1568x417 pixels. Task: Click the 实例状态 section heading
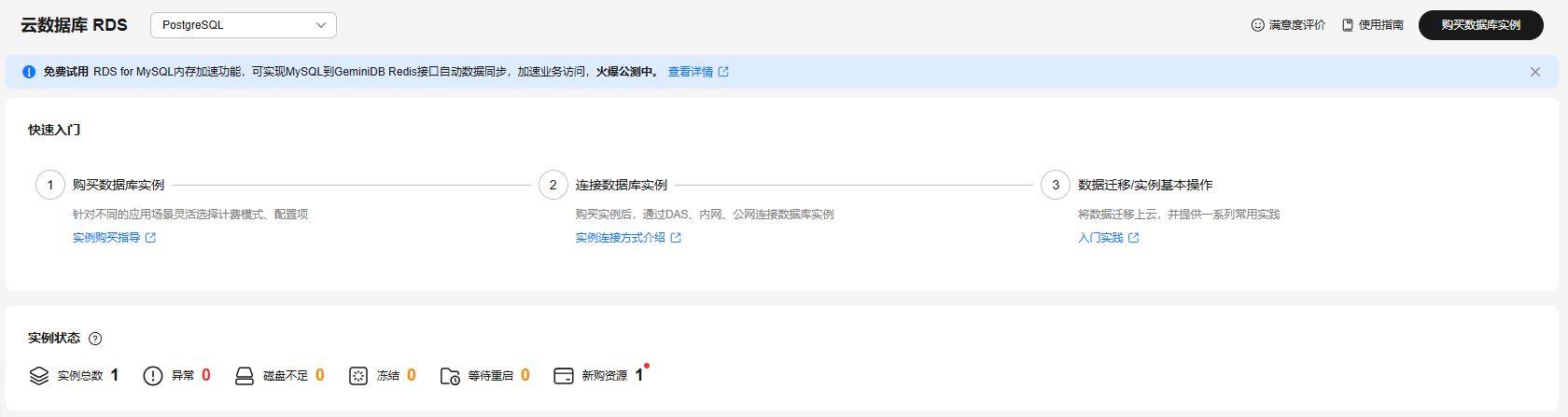[54, 338]
